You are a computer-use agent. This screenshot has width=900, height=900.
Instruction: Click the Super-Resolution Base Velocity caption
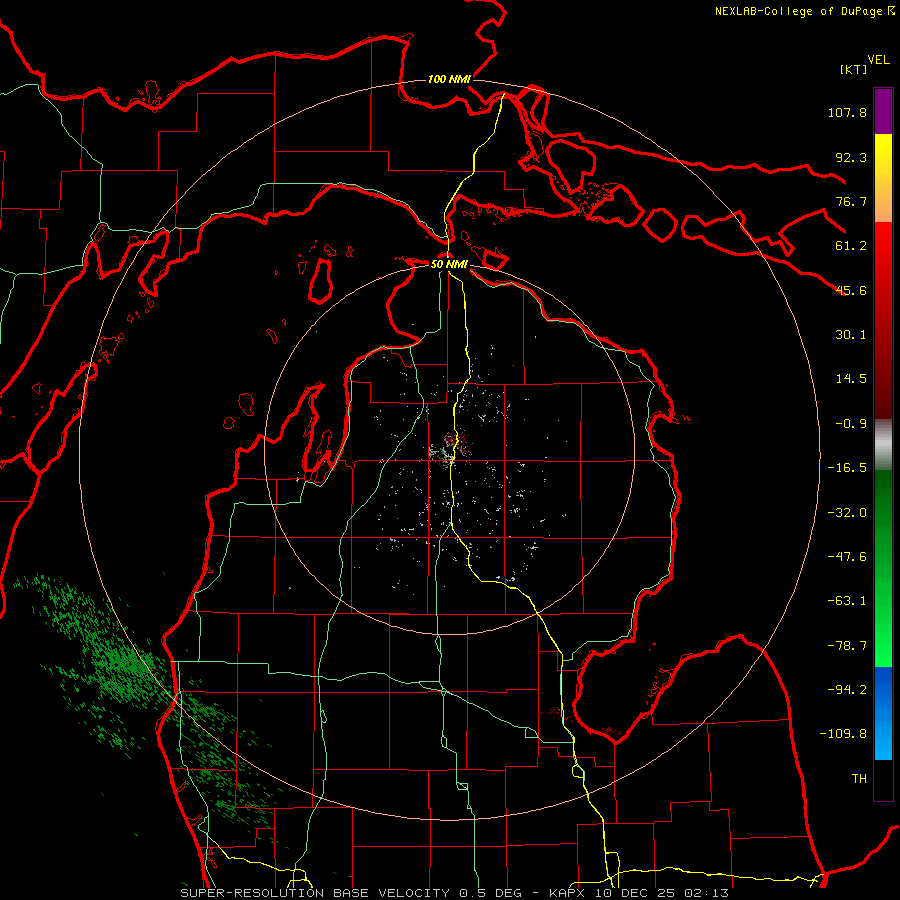[x=455, y=893]
